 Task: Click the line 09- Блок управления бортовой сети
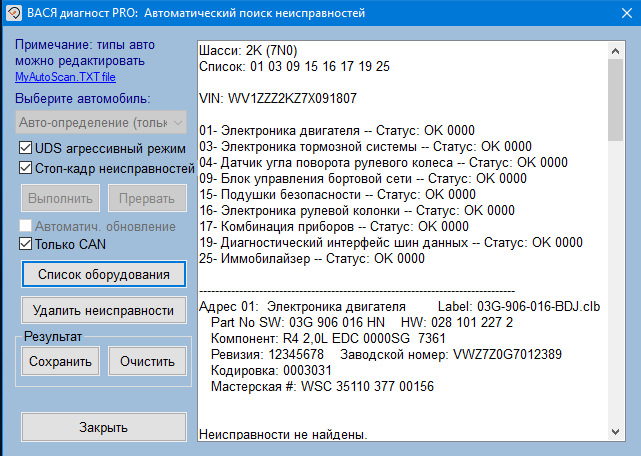[x=363, y=178]
